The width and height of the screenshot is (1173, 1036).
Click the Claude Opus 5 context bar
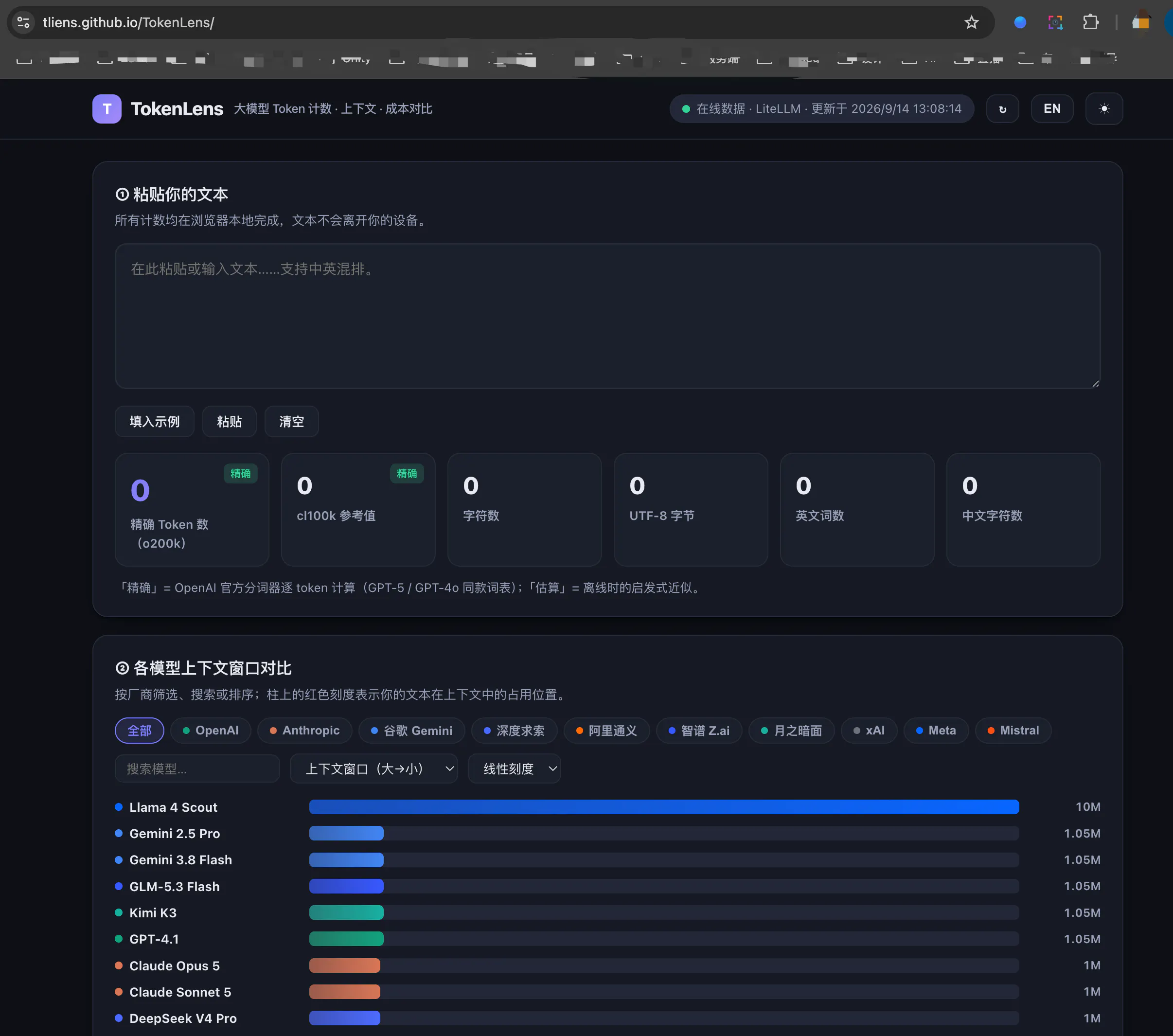[x=664, y=965]
